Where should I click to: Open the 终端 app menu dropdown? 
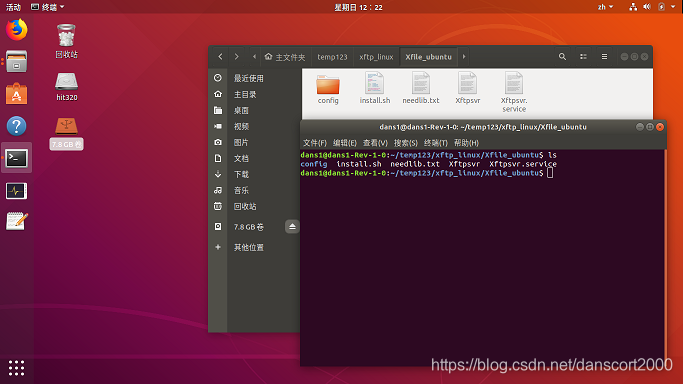(48, 7)
